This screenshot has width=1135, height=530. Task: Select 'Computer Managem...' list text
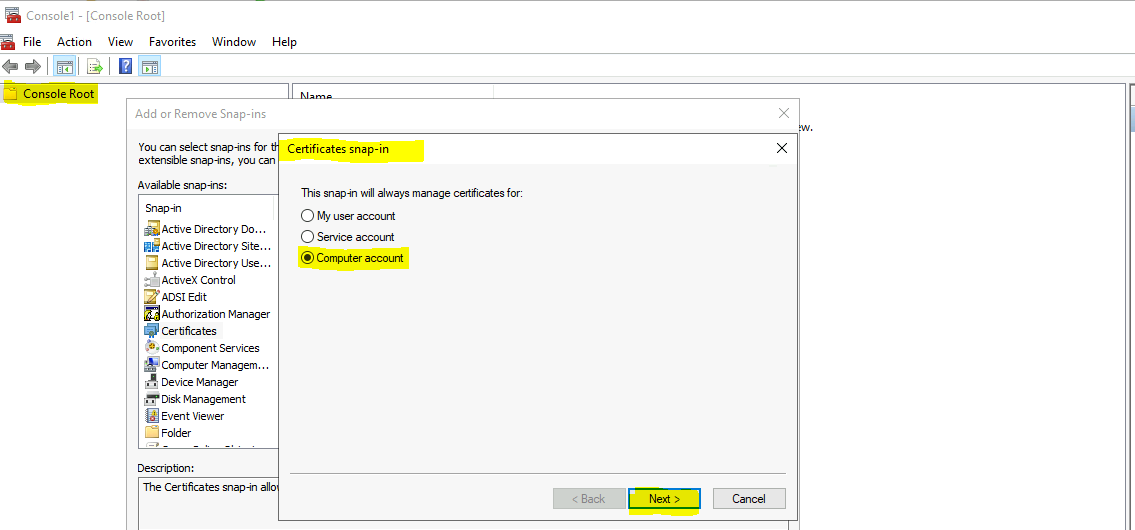tap(215, 365)
